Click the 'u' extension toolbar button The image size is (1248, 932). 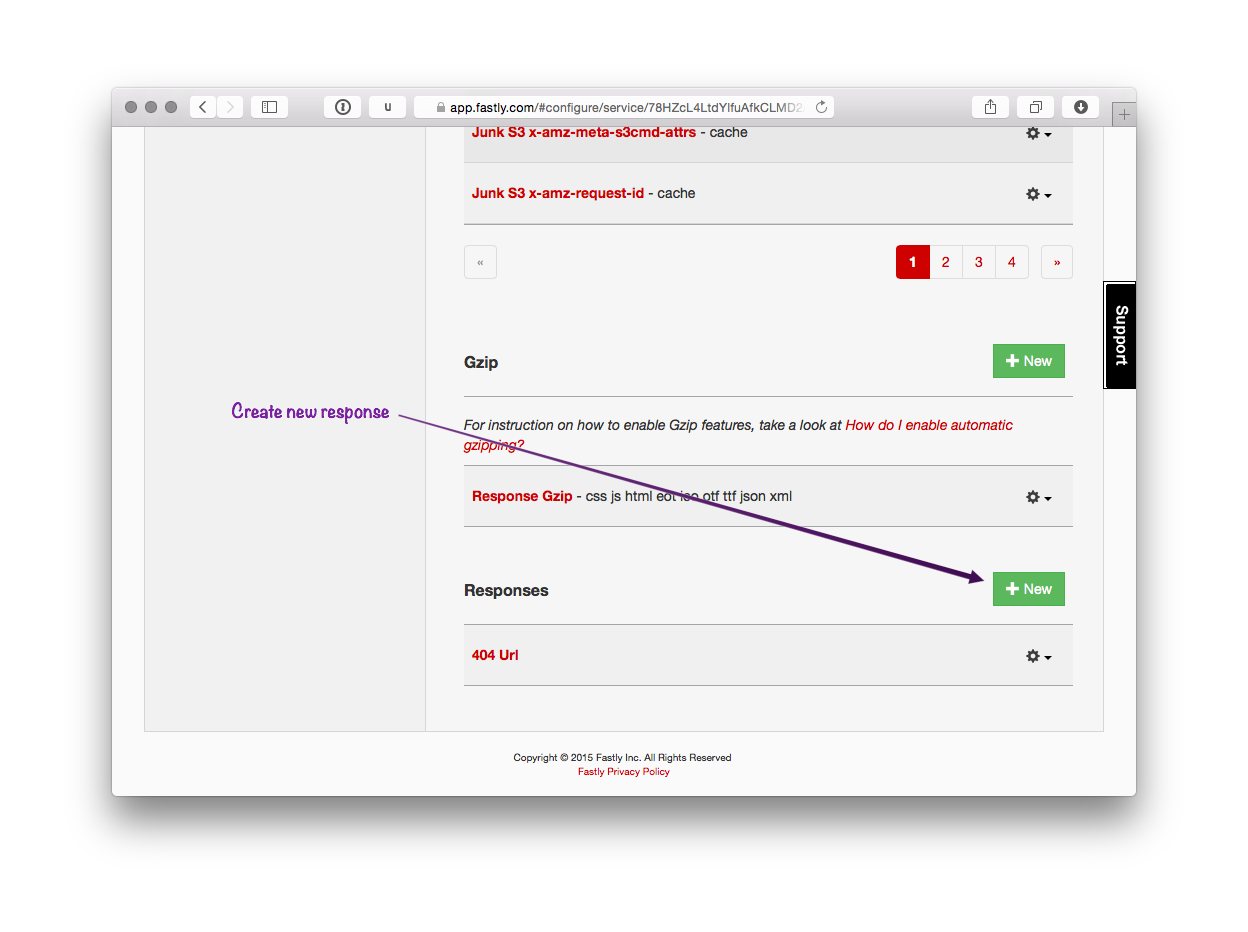[x=388, y=107]
